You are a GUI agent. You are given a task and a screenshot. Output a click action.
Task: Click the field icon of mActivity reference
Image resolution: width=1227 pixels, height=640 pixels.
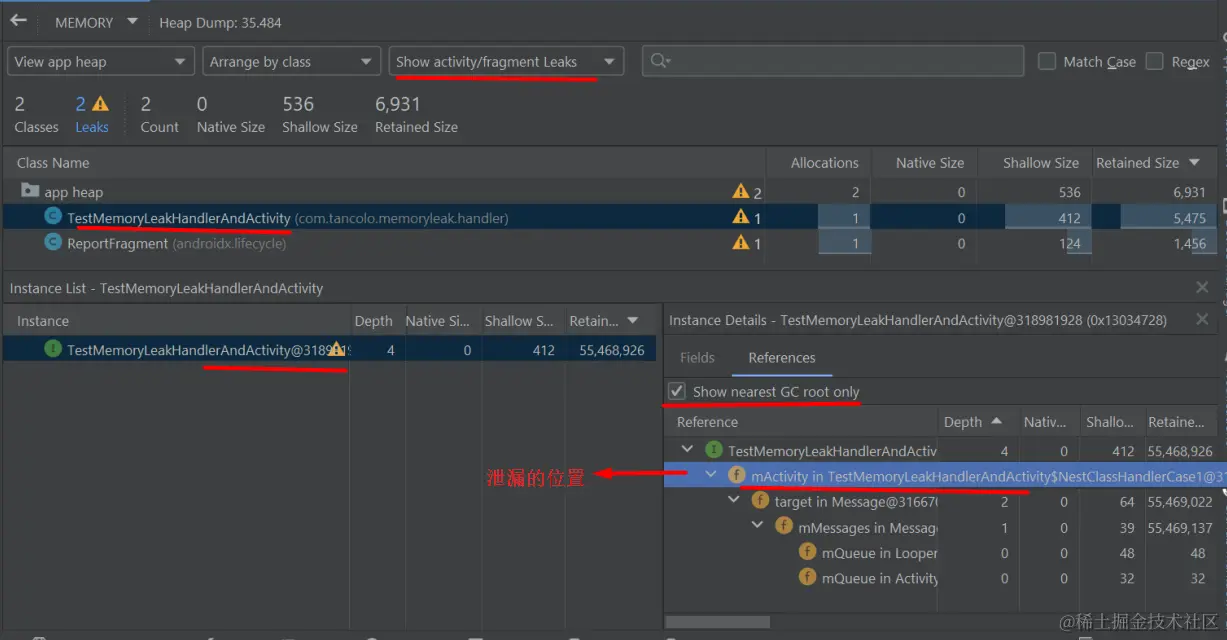tap(737, 476)
